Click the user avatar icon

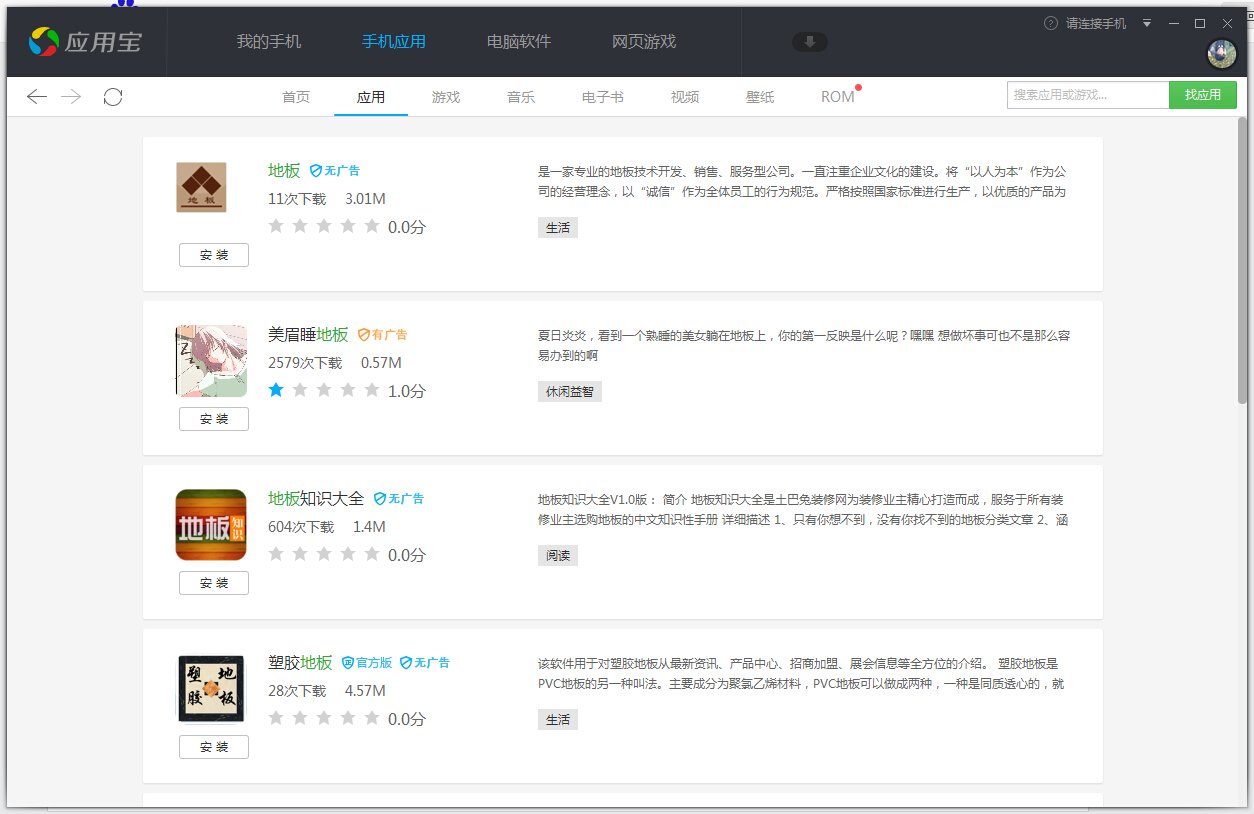click(x=1221, y=54)
